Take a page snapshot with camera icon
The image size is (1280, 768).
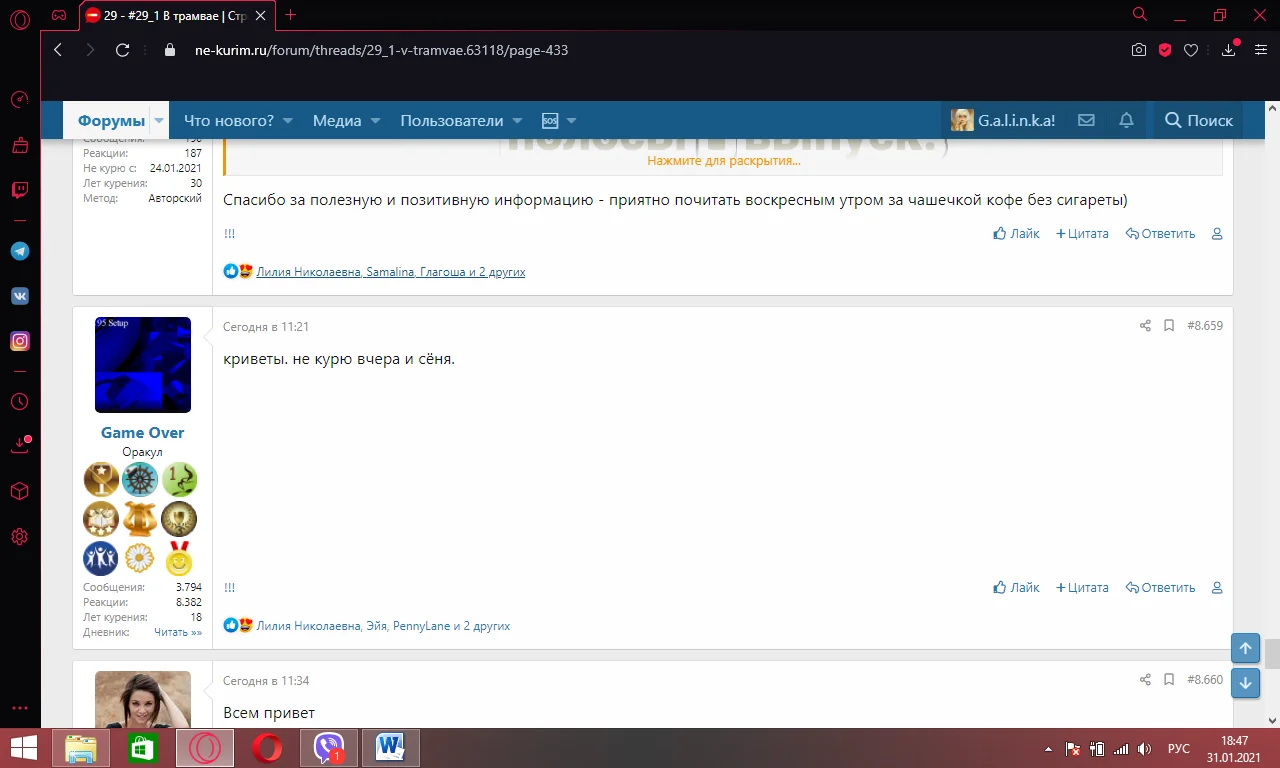click(x=1138, y=50)
